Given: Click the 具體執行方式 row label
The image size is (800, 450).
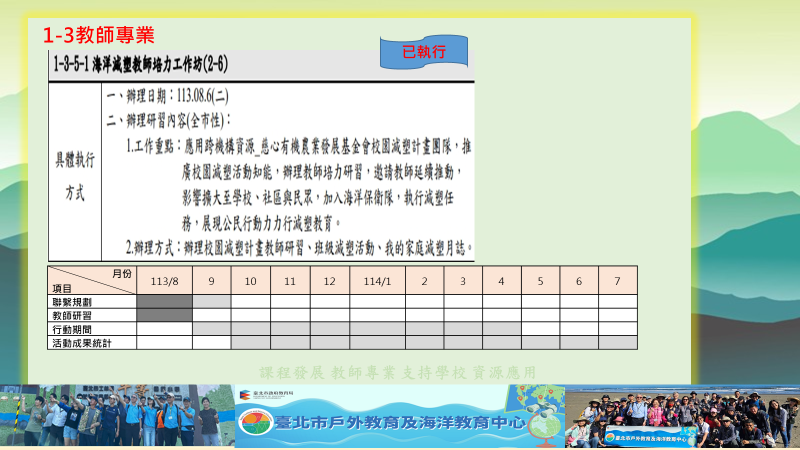Looking at the screenshot, I should (x=75, y=176).
